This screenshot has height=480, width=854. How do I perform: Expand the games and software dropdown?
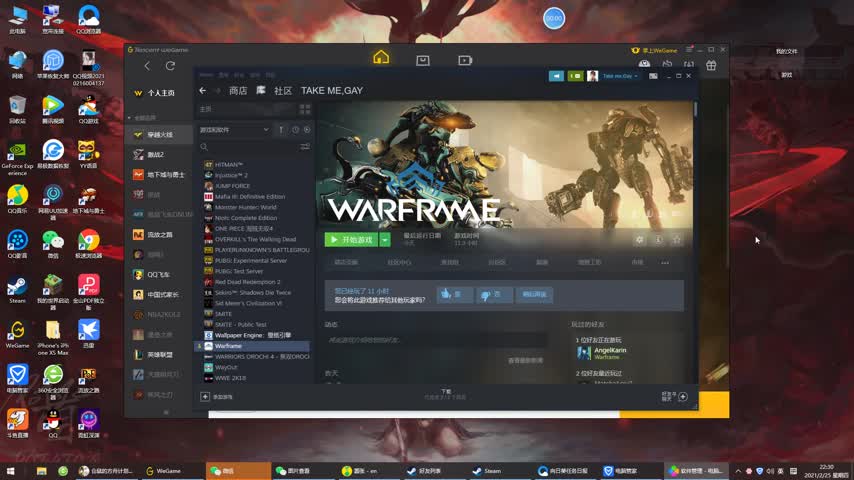tap(234, 130)
